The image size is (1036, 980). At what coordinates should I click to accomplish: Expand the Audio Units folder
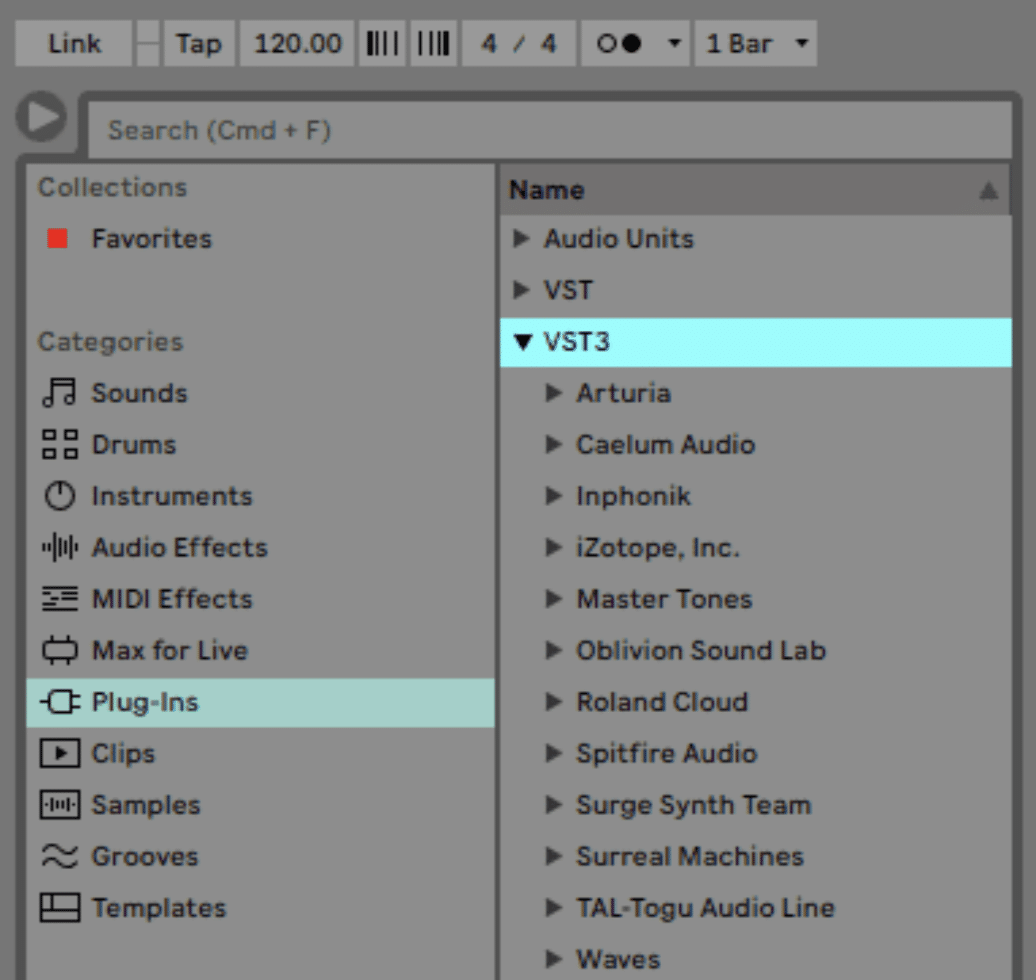[x=521, y=239]
